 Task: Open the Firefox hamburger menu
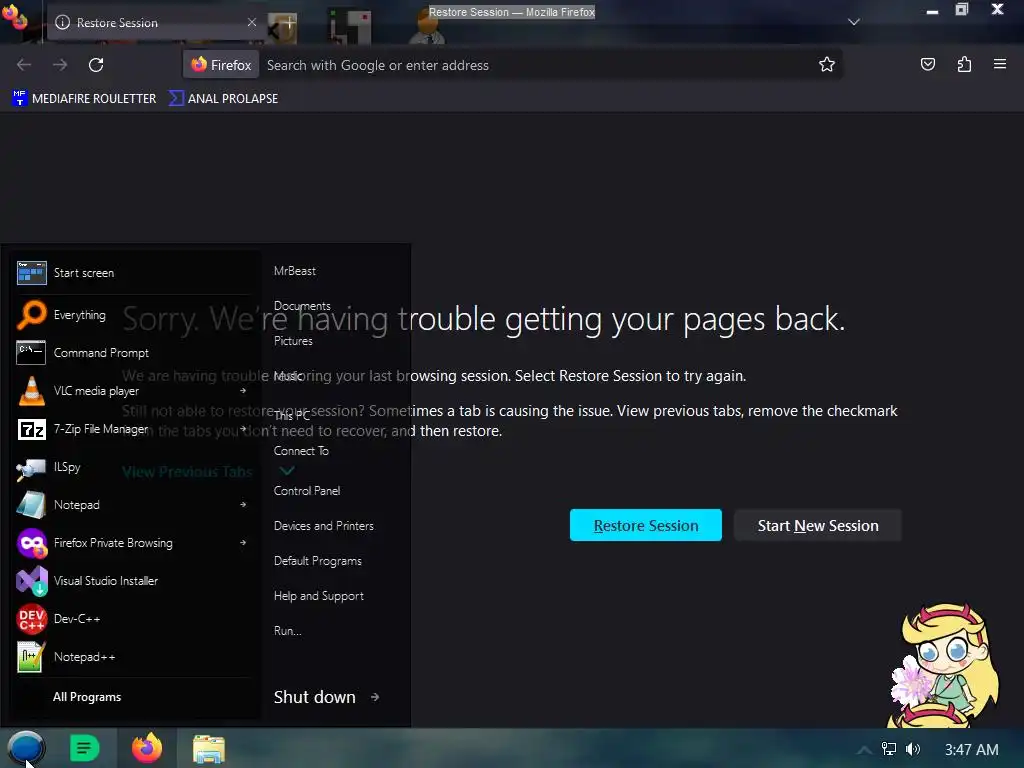click(x=1000, y=64)
